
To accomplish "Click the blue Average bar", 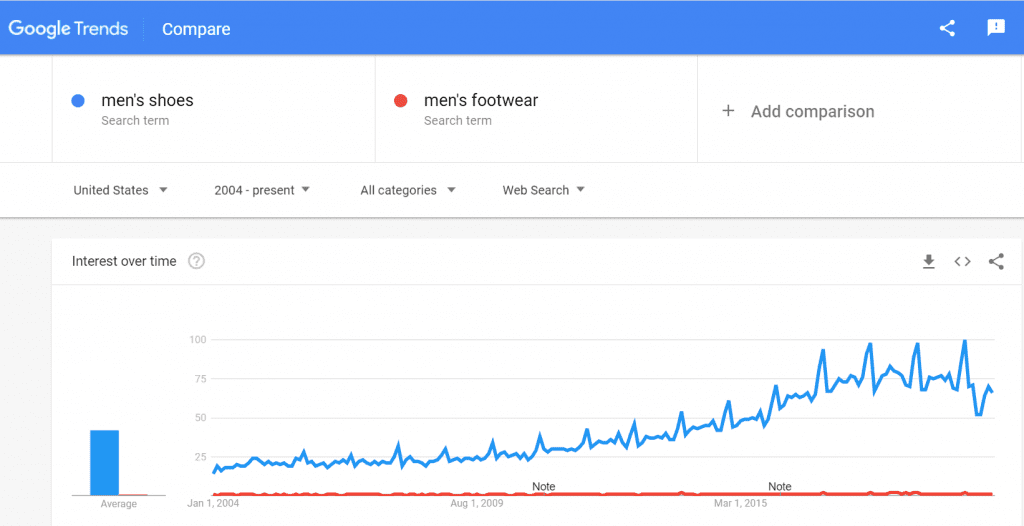I will tap(104, 463).
